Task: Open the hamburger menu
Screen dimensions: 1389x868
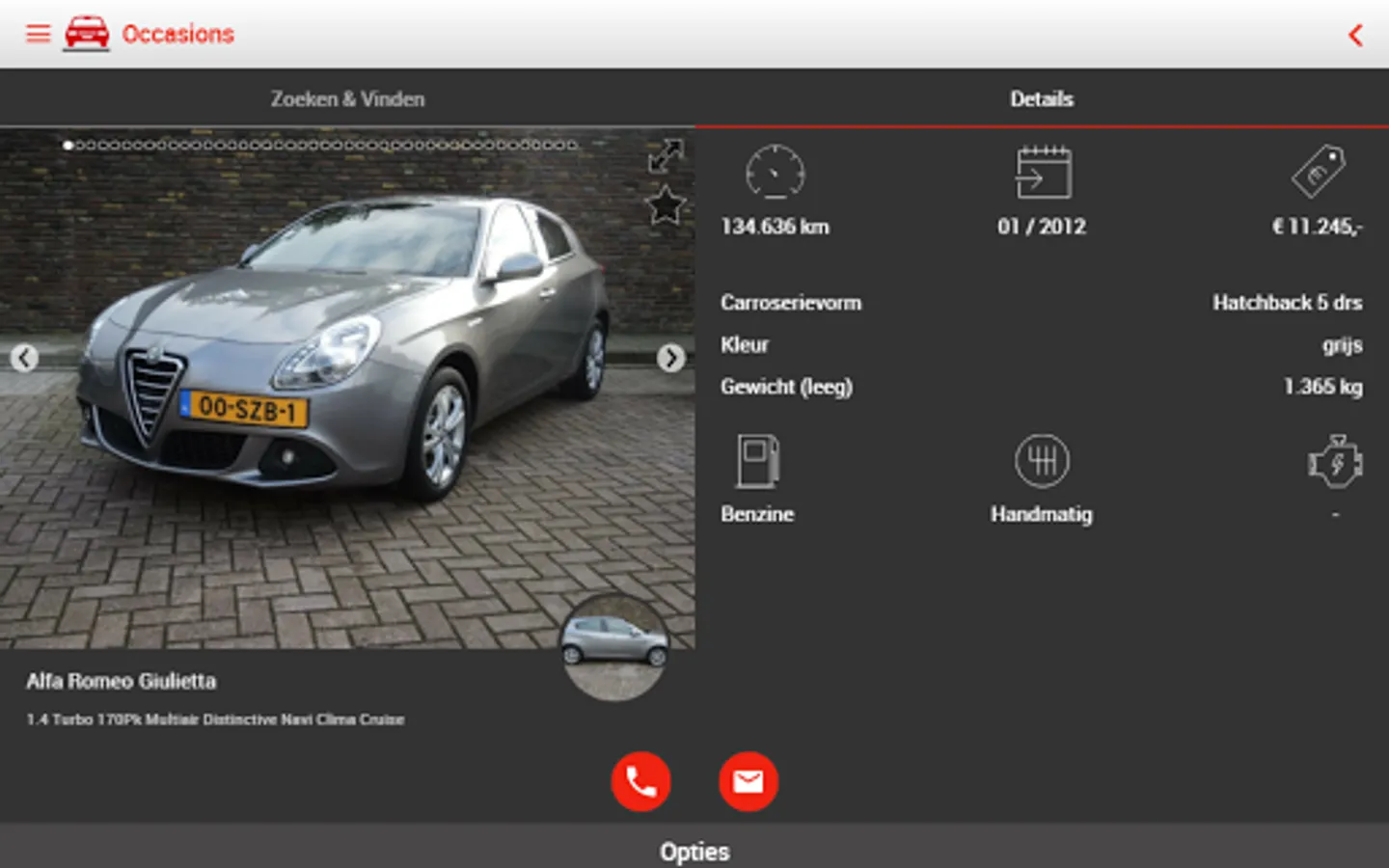Action: click(x=38, y=35)
